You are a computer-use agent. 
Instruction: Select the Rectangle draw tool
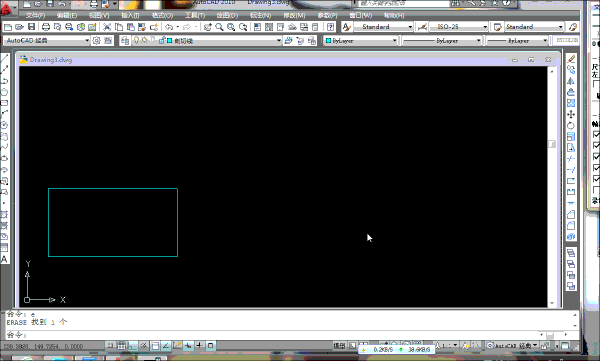pyautogui.click(x=4, y=103)
